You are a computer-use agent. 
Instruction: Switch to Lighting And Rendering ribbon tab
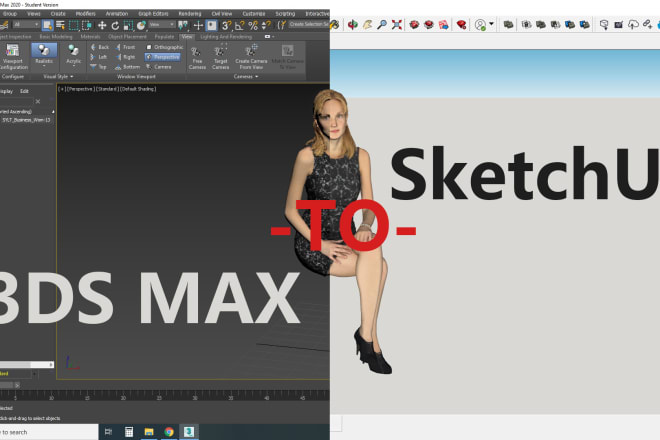click(226, 37)
